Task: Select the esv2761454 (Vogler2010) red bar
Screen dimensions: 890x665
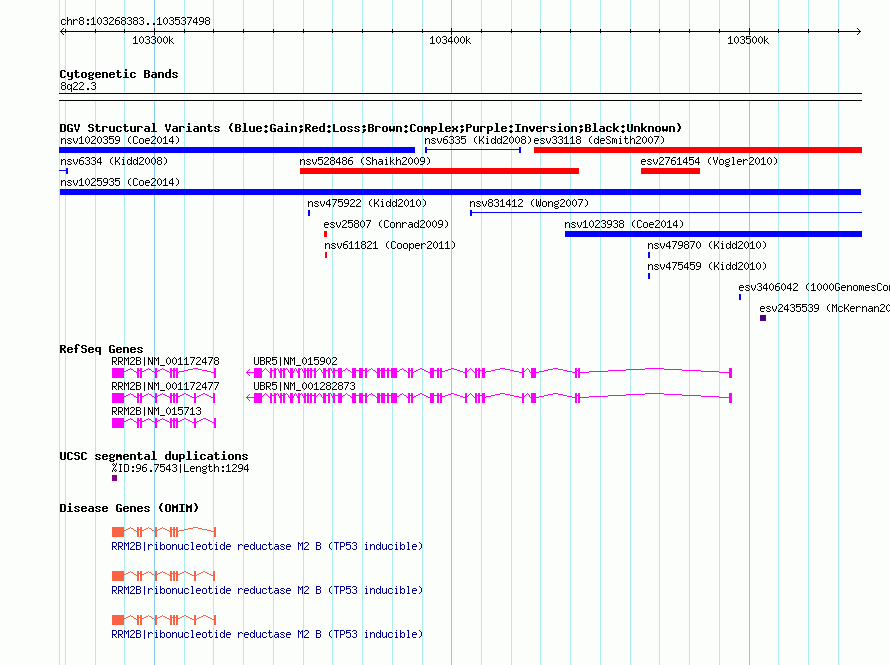Action: coord(670,171)
